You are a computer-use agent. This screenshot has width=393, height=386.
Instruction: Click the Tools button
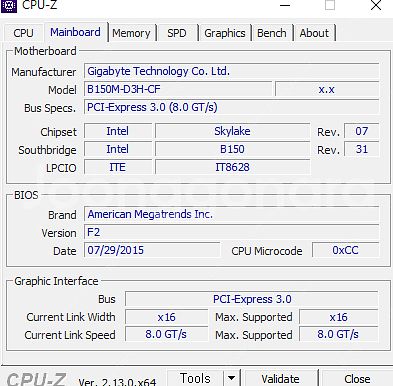195,378
